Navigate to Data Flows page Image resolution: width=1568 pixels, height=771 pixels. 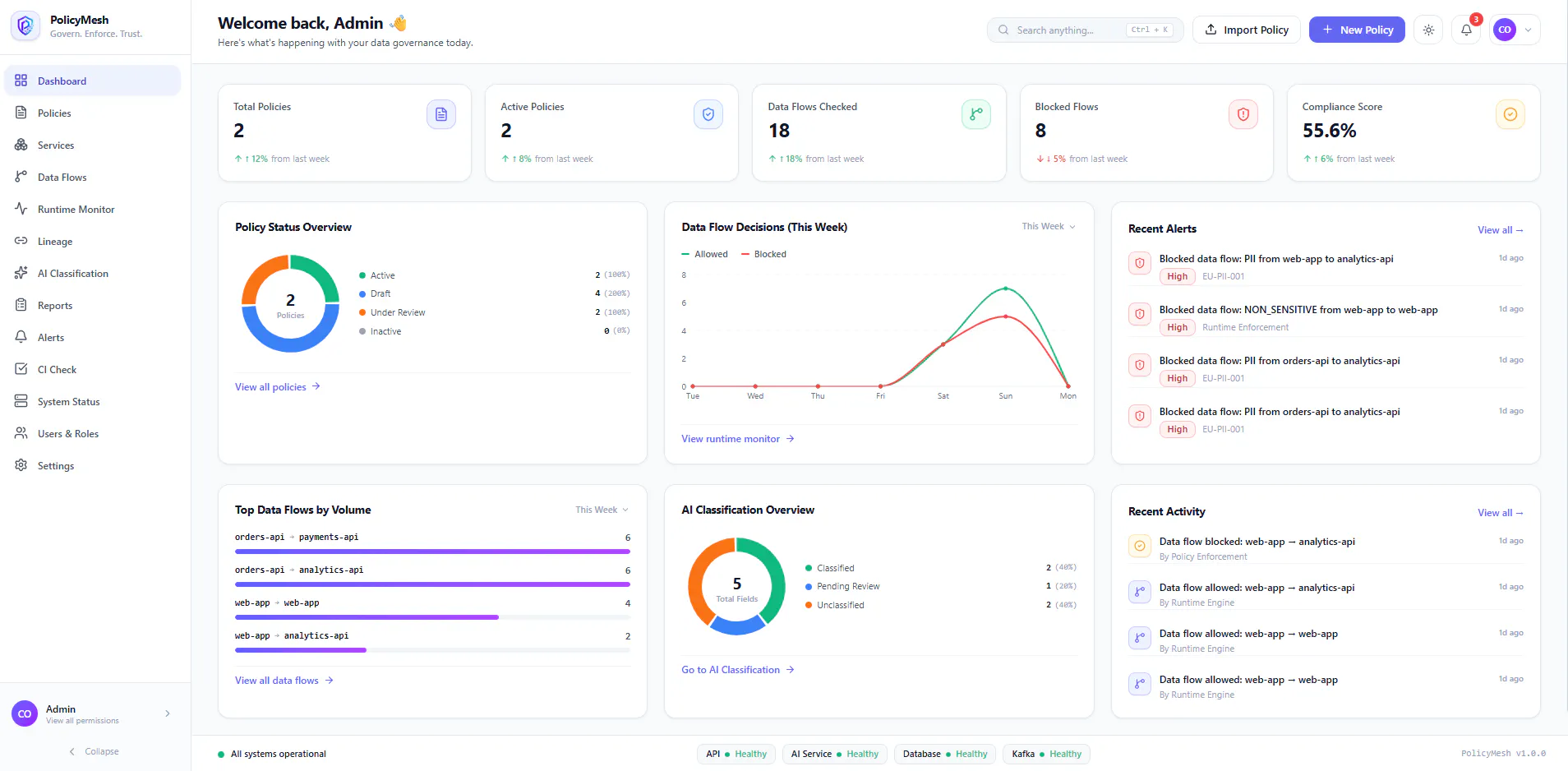click(x=92, y=177)
